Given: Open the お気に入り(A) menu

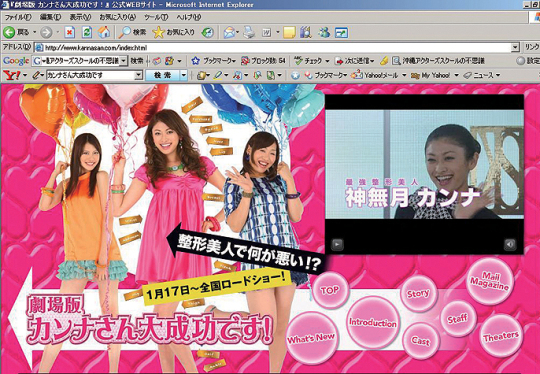Looking at the screenshot, I should (x=117, y=17).
